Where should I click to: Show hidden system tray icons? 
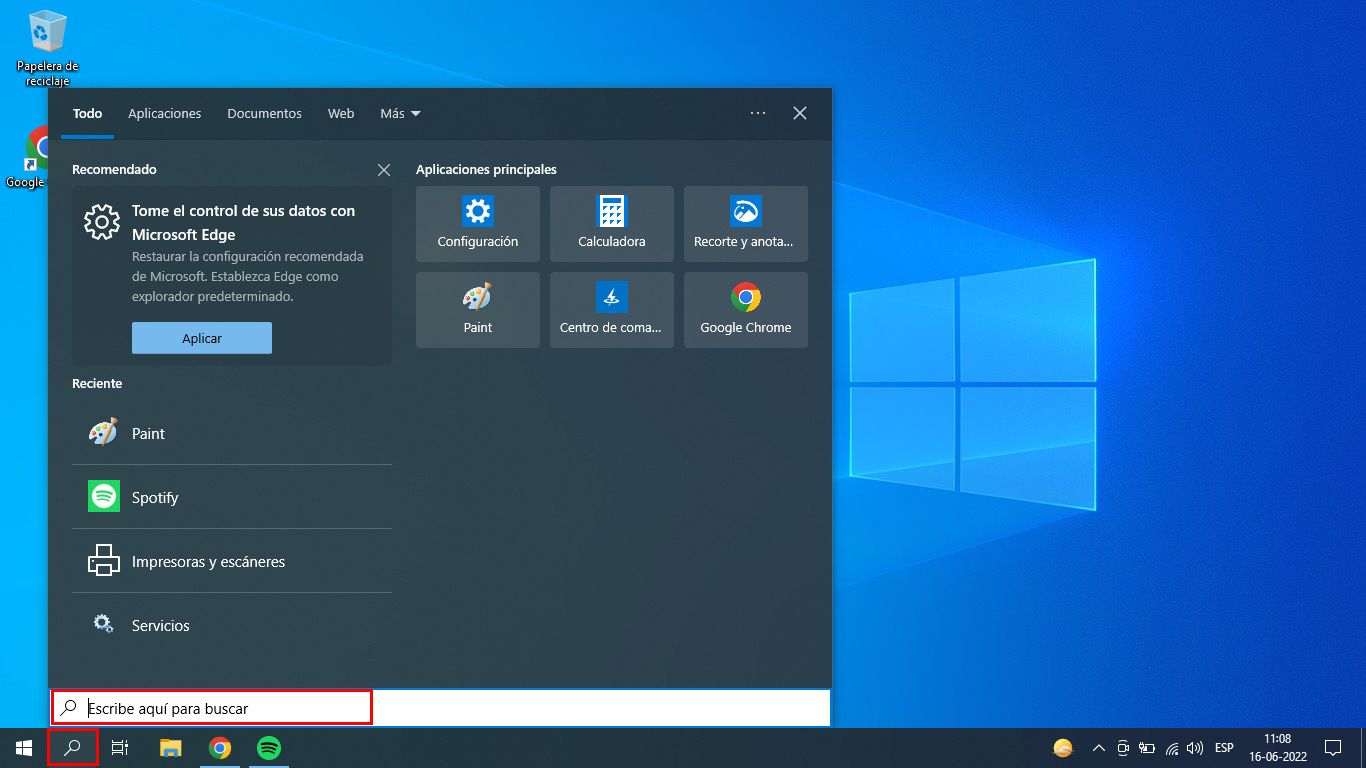(1098, 748)
